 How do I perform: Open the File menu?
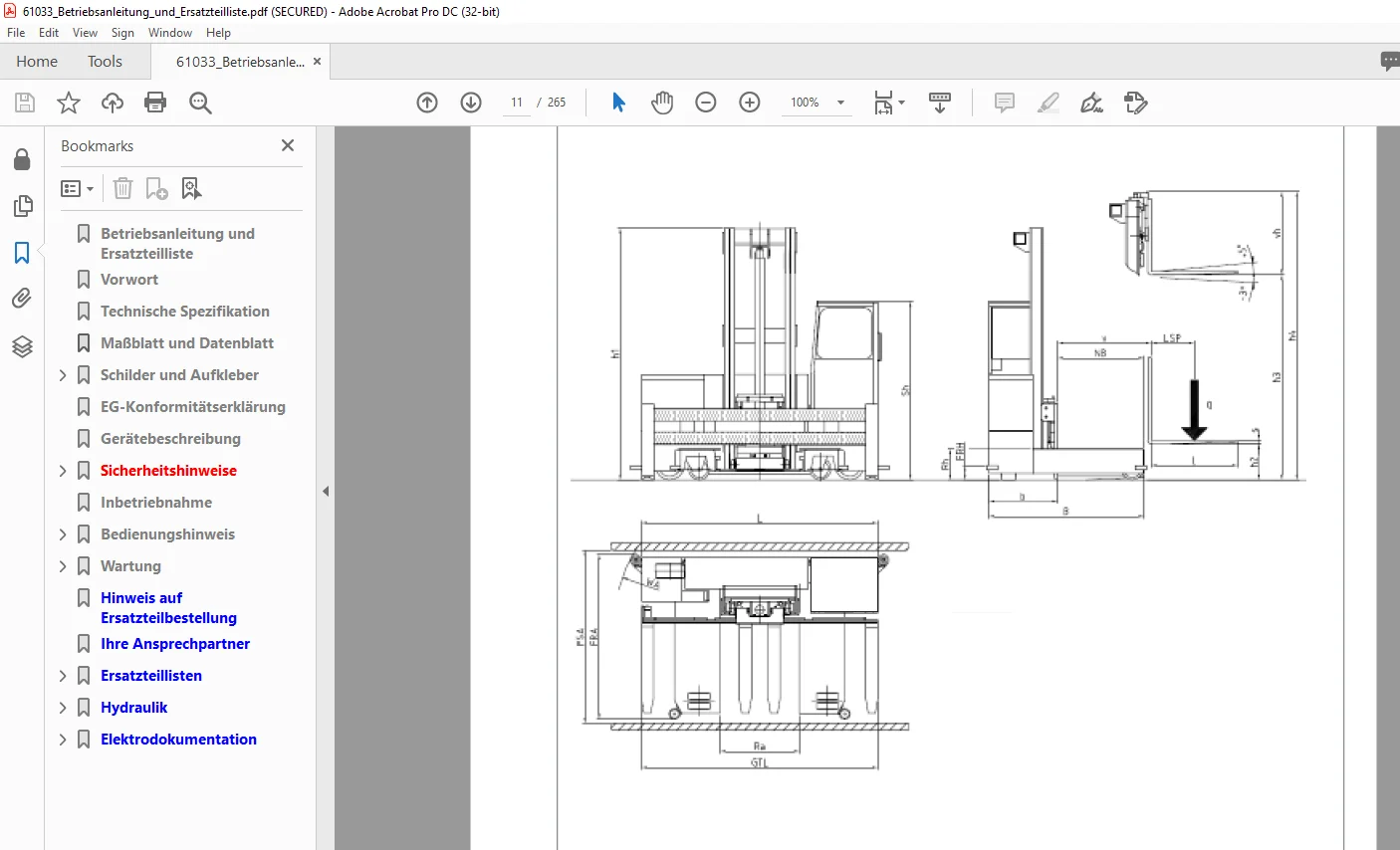pos(16,33)
